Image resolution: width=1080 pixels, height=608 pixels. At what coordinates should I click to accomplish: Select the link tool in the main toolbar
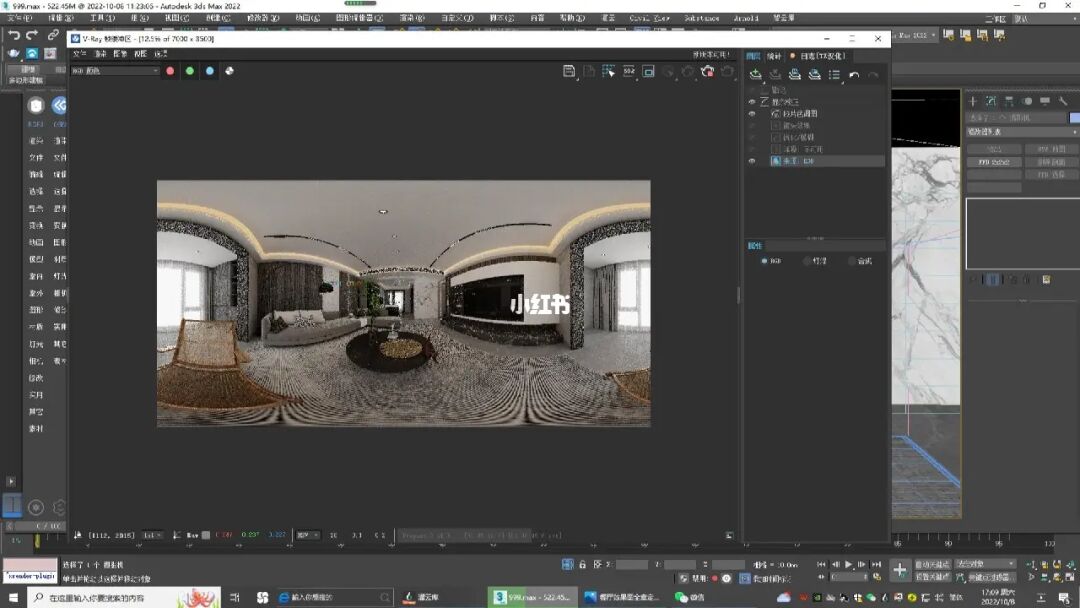point(53,34)
